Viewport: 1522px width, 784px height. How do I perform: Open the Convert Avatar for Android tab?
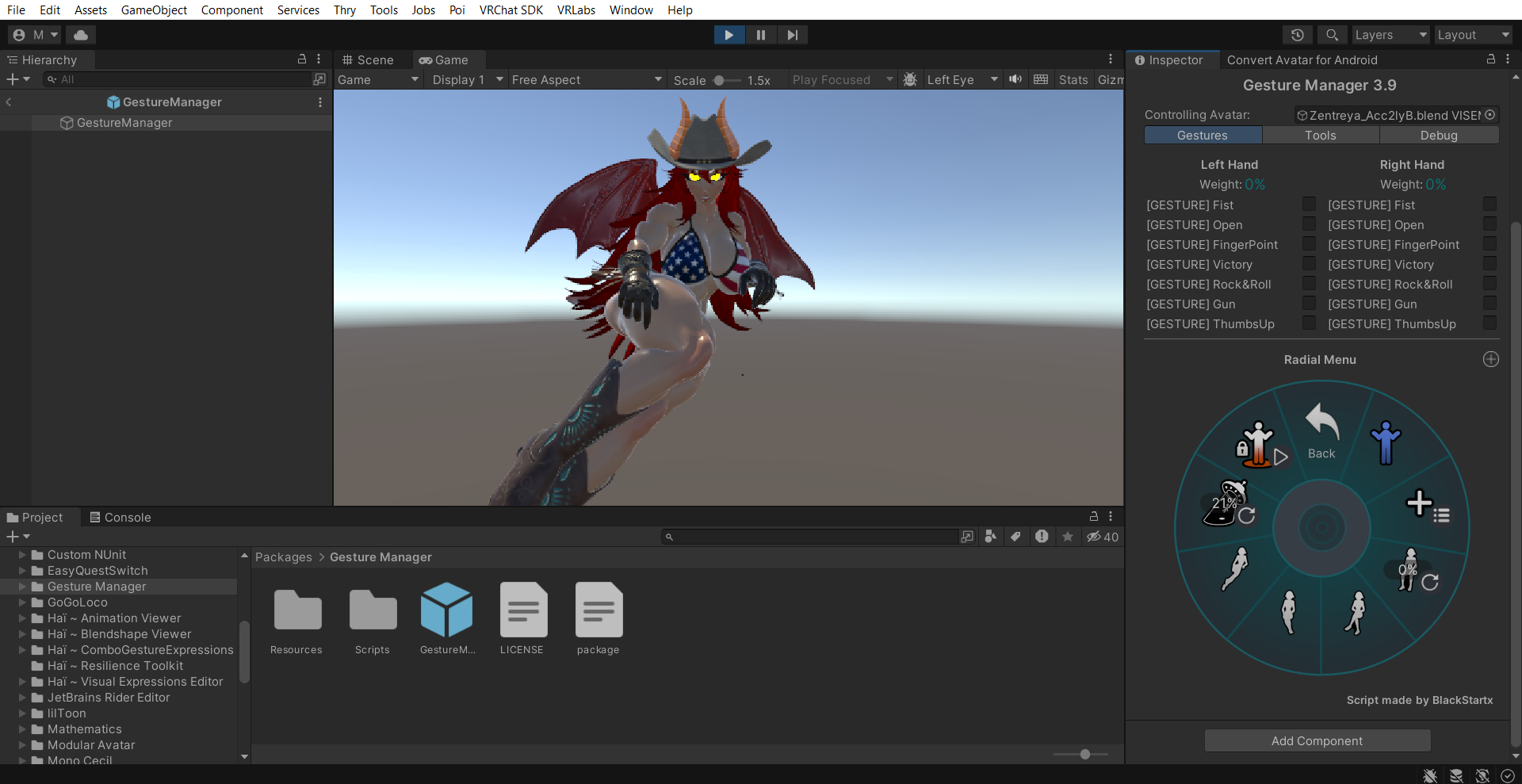pyautogui.click(x=1302, y=59)
